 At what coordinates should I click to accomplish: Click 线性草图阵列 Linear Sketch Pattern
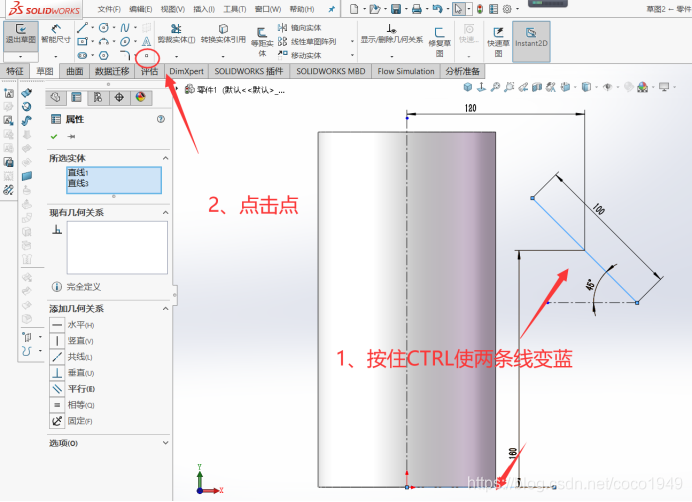pos(307,42)
